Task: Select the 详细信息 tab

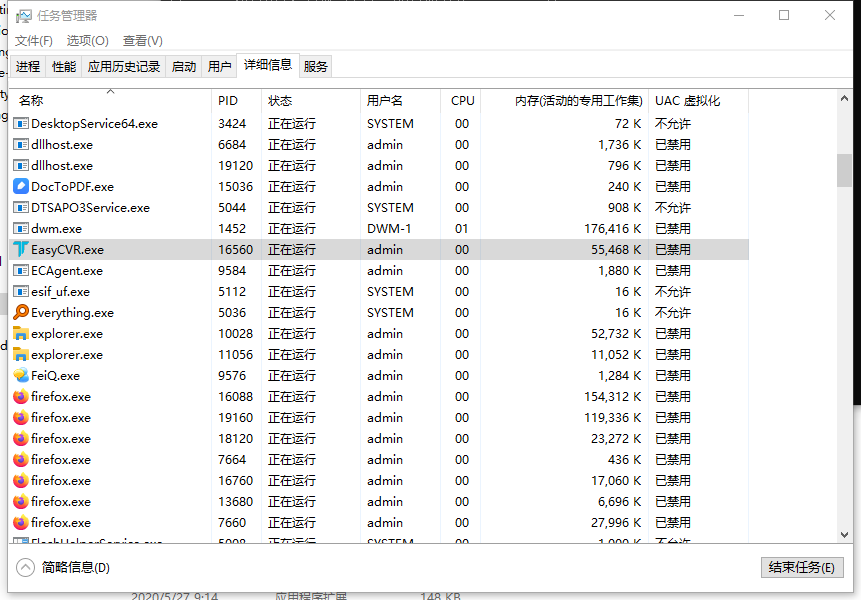Action: click(x=268, y=65)
